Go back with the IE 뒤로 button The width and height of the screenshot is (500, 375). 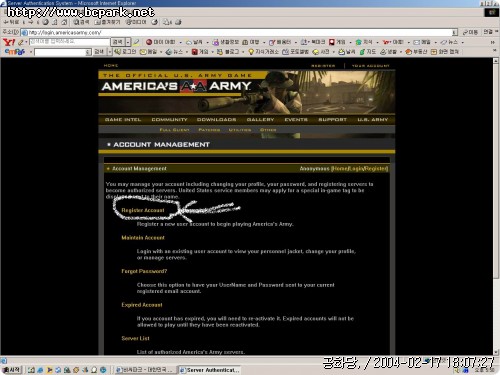11,22
